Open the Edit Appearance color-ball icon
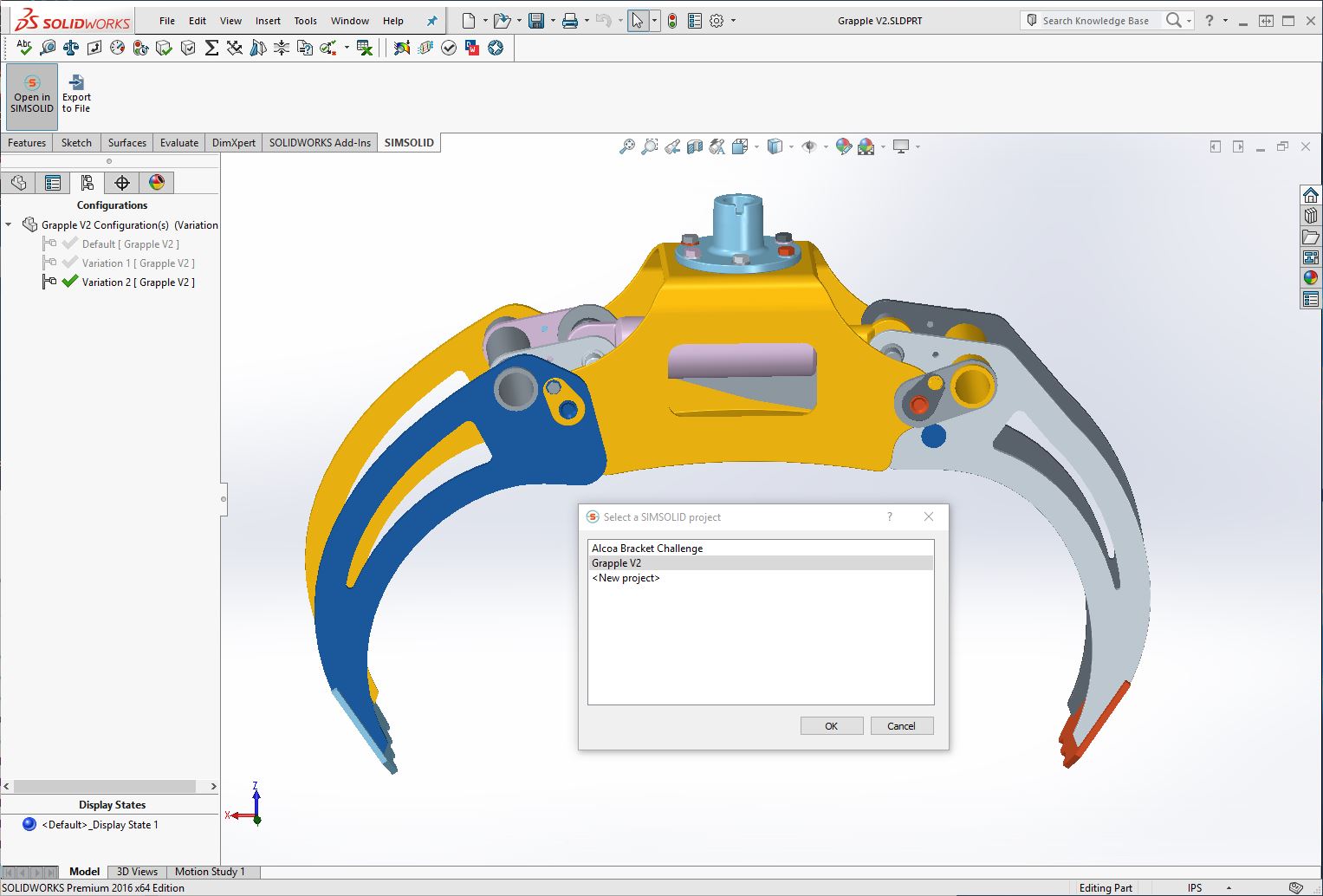The height and width of the screenshot is (896, 1323). click(x=844, y=147)
